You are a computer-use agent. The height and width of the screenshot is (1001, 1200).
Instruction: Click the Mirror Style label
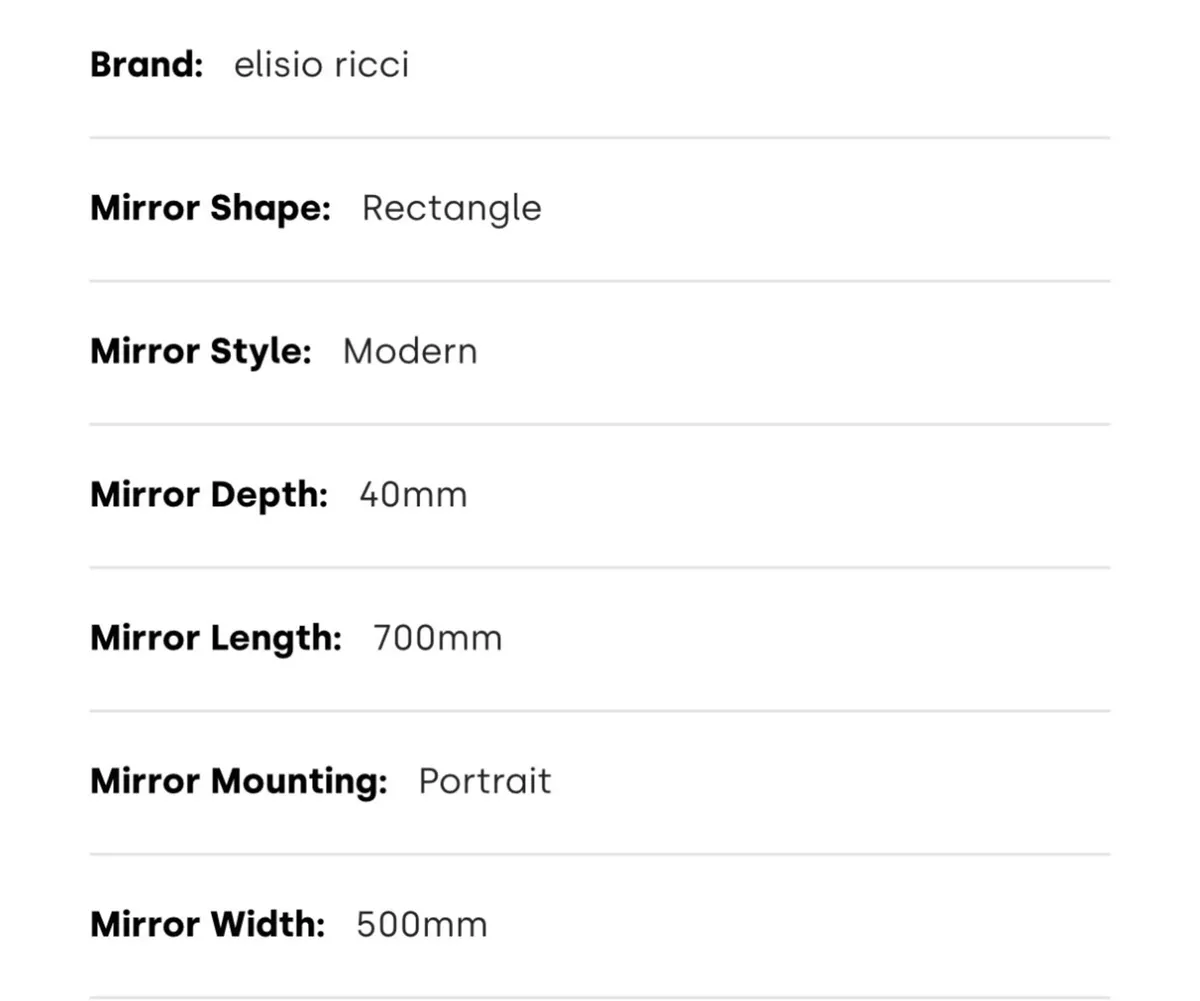[x=200, y=351]
